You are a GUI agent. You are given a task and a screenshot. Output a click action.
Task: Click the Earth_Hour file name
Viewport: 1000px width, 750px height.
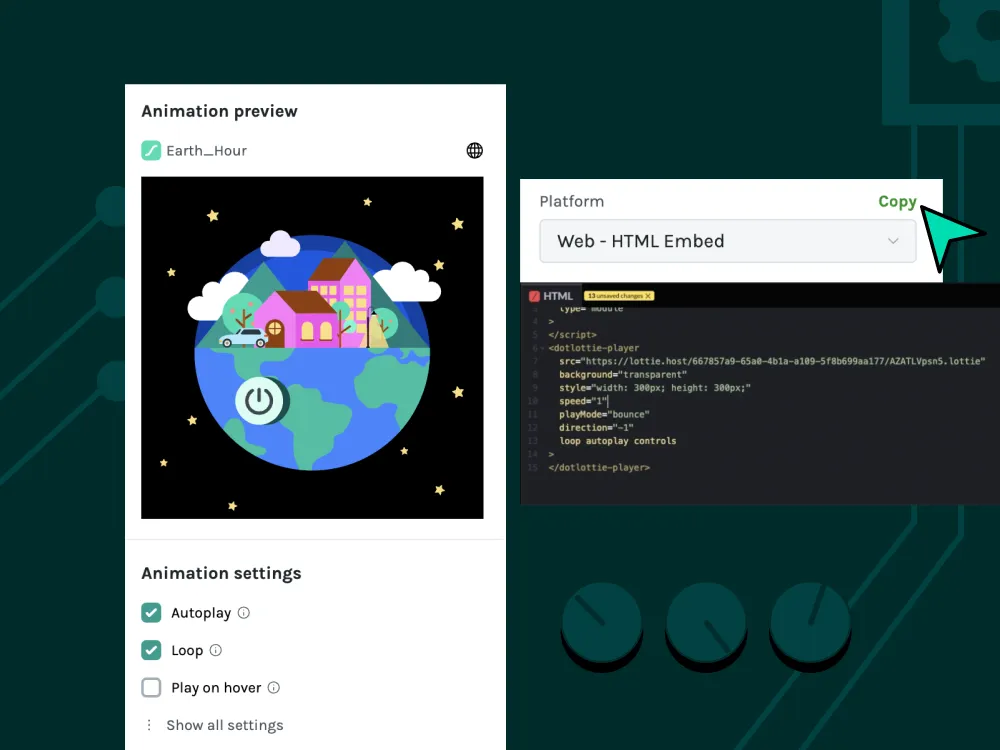coord(207,151)
